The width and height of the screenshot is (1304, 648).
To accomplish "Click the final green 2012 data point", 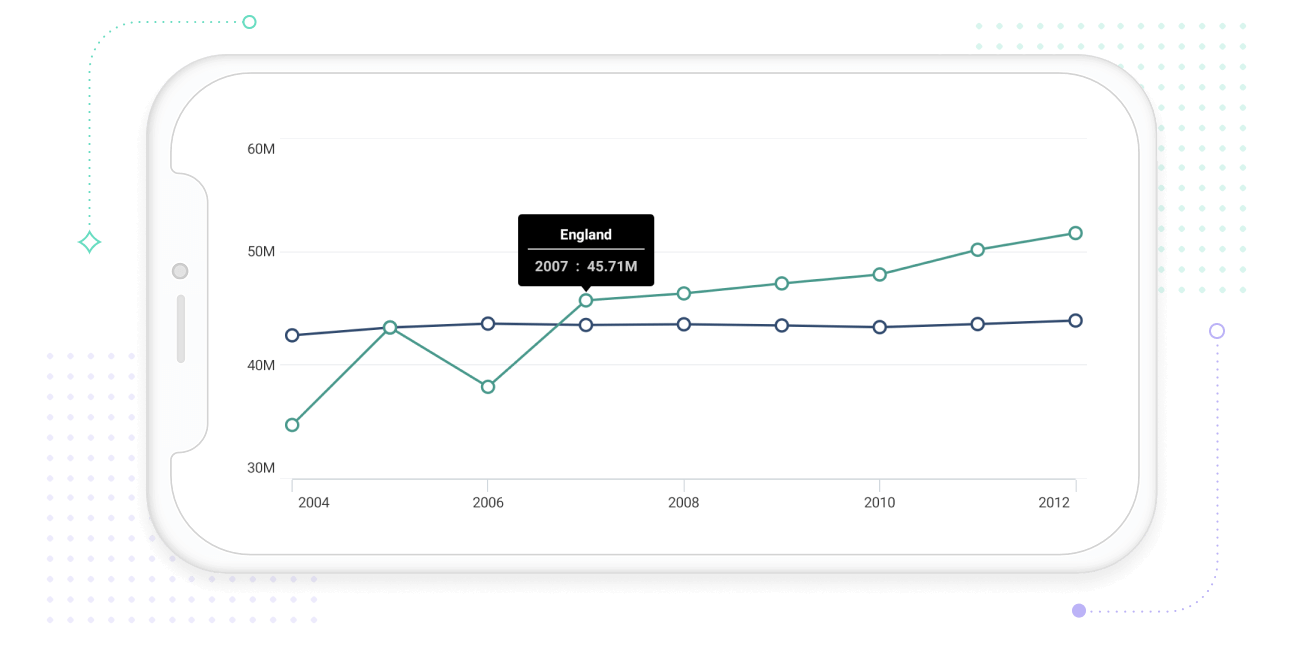I will (1077, 232).
